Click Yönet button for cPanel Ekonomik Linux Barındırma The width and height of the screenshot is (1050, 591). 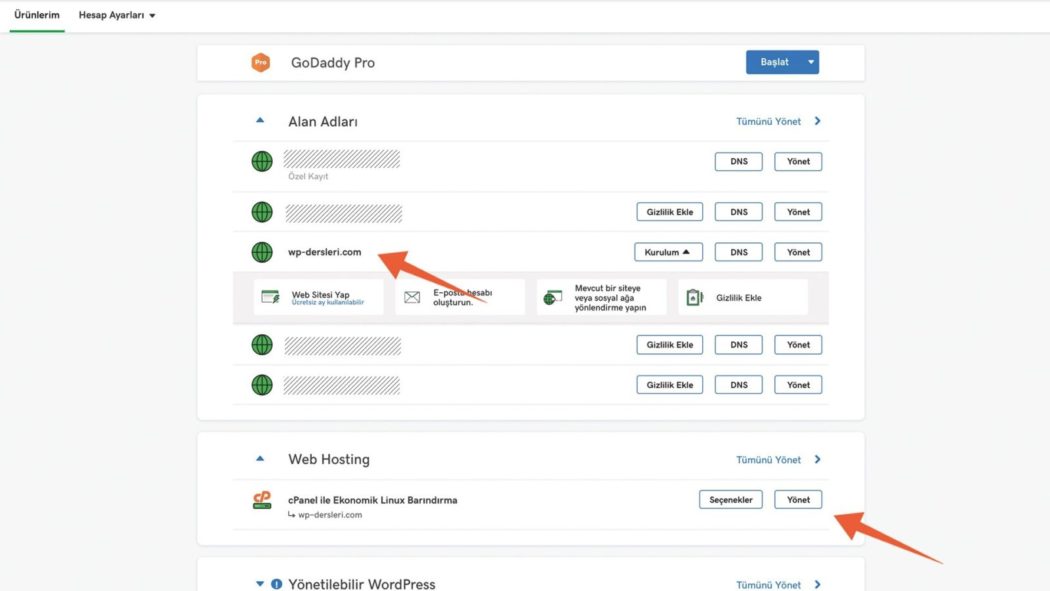pyautogui.click(x=798, y=500)
